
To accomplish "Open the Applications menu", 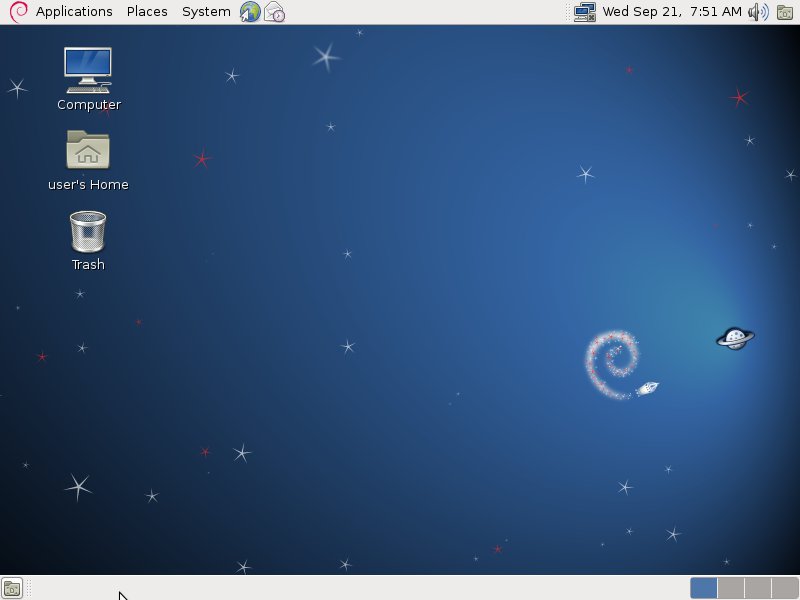I will 74,11.
